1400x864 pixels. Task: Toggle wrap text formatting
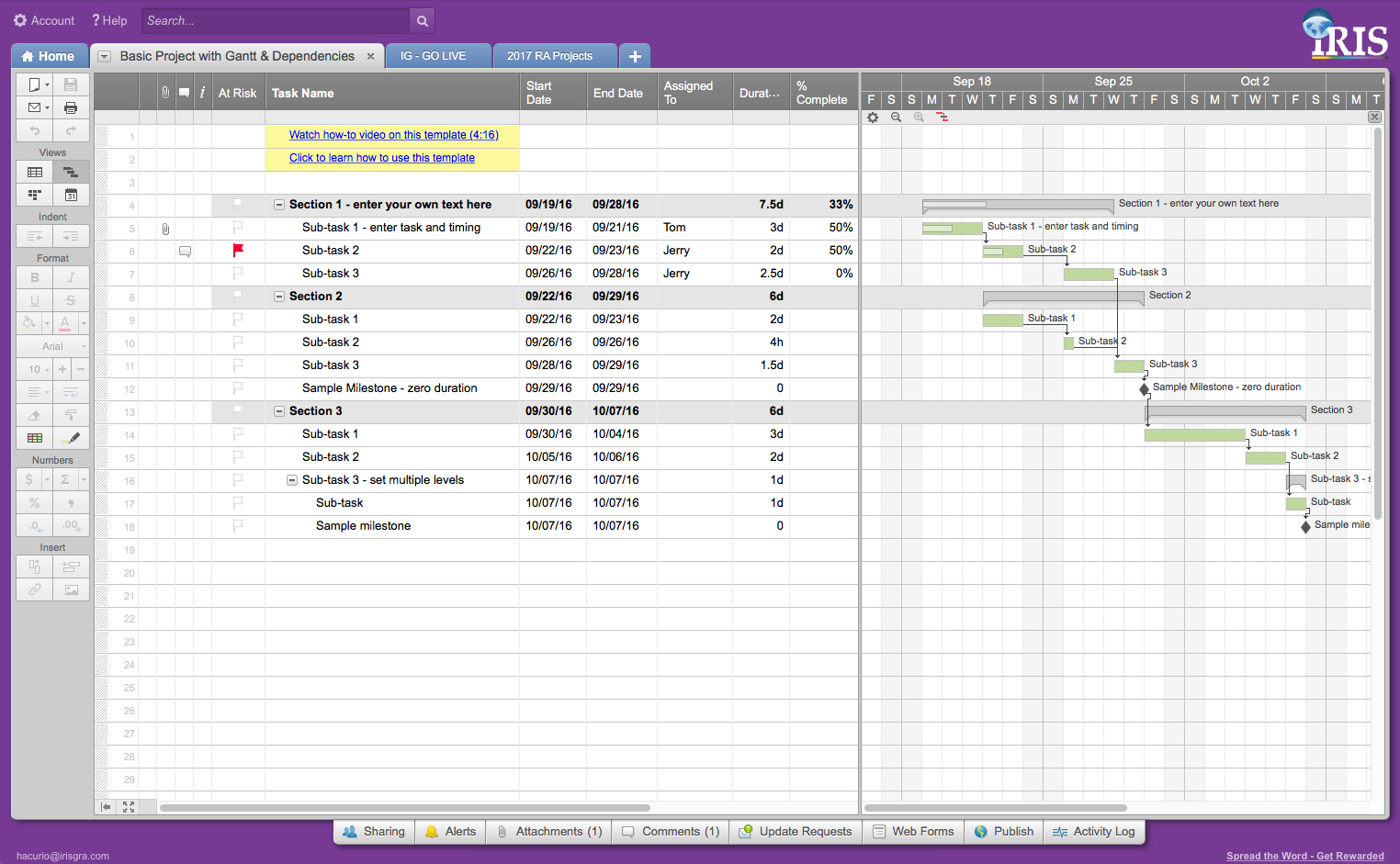coord(71,392)
